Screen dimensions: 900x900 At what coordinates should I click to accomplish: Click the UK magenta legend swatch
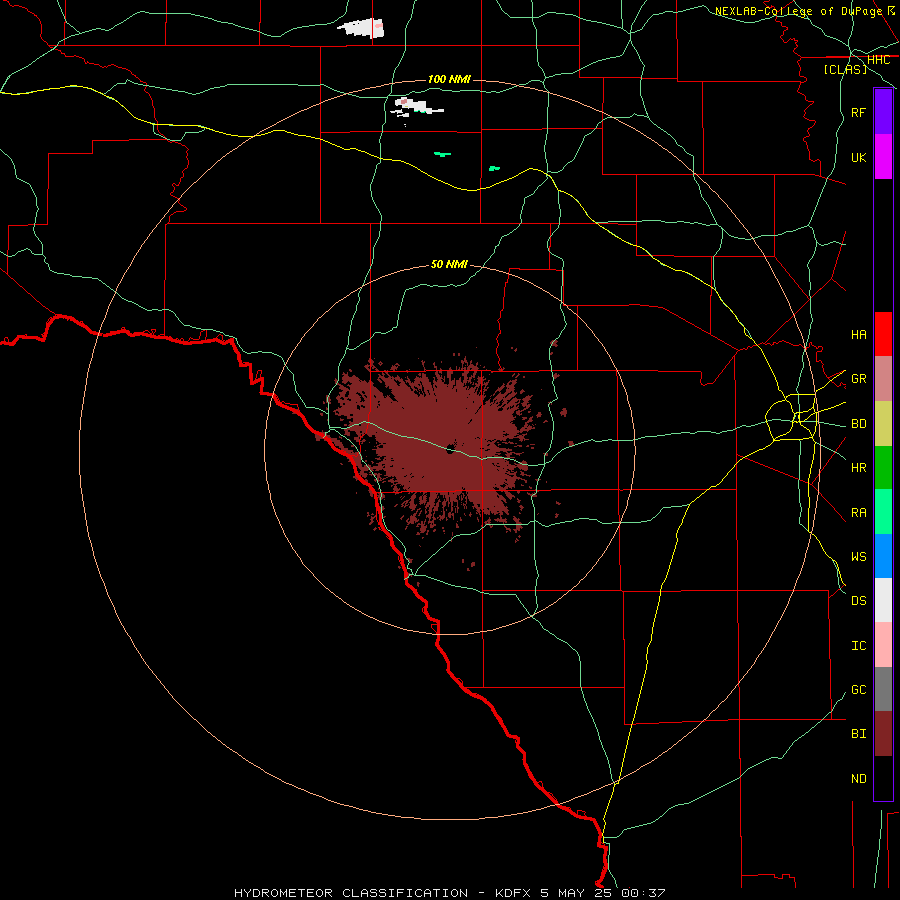click(x=883, y=157)
